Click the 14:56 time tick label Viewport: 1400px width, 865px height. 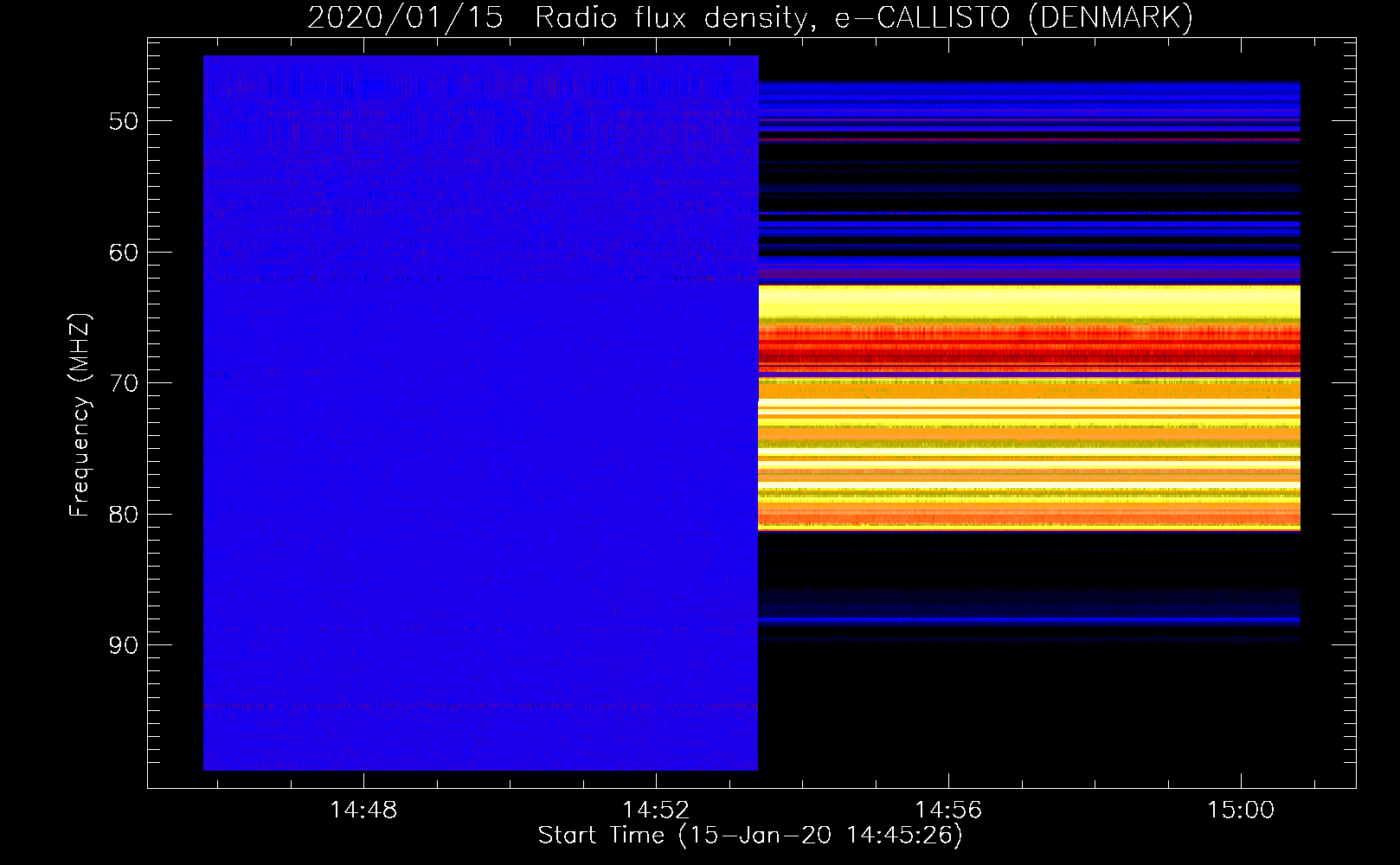click(x=948, y=810)
